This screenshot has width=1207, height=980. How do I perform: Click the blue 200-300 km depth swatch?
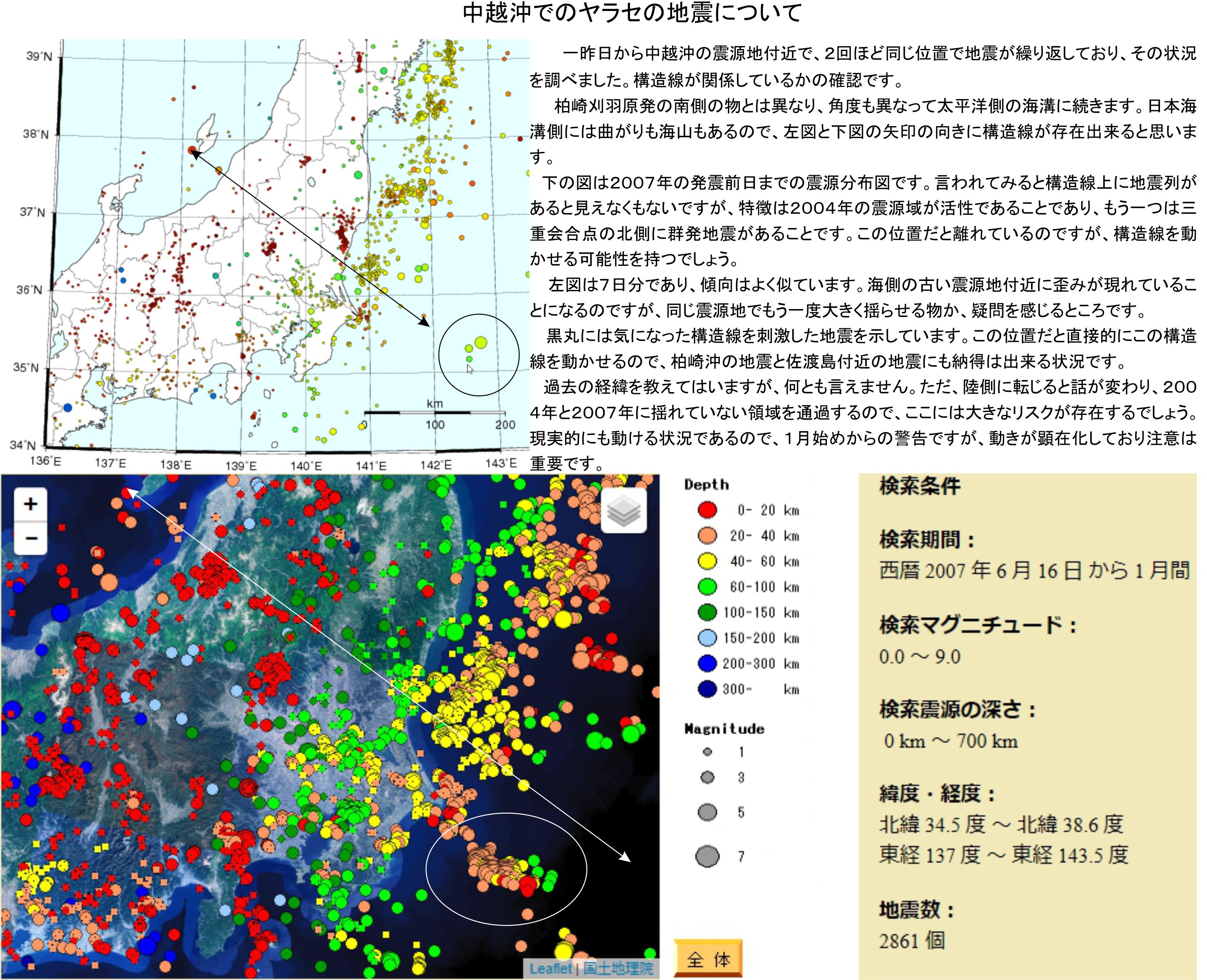coord(707,663)
